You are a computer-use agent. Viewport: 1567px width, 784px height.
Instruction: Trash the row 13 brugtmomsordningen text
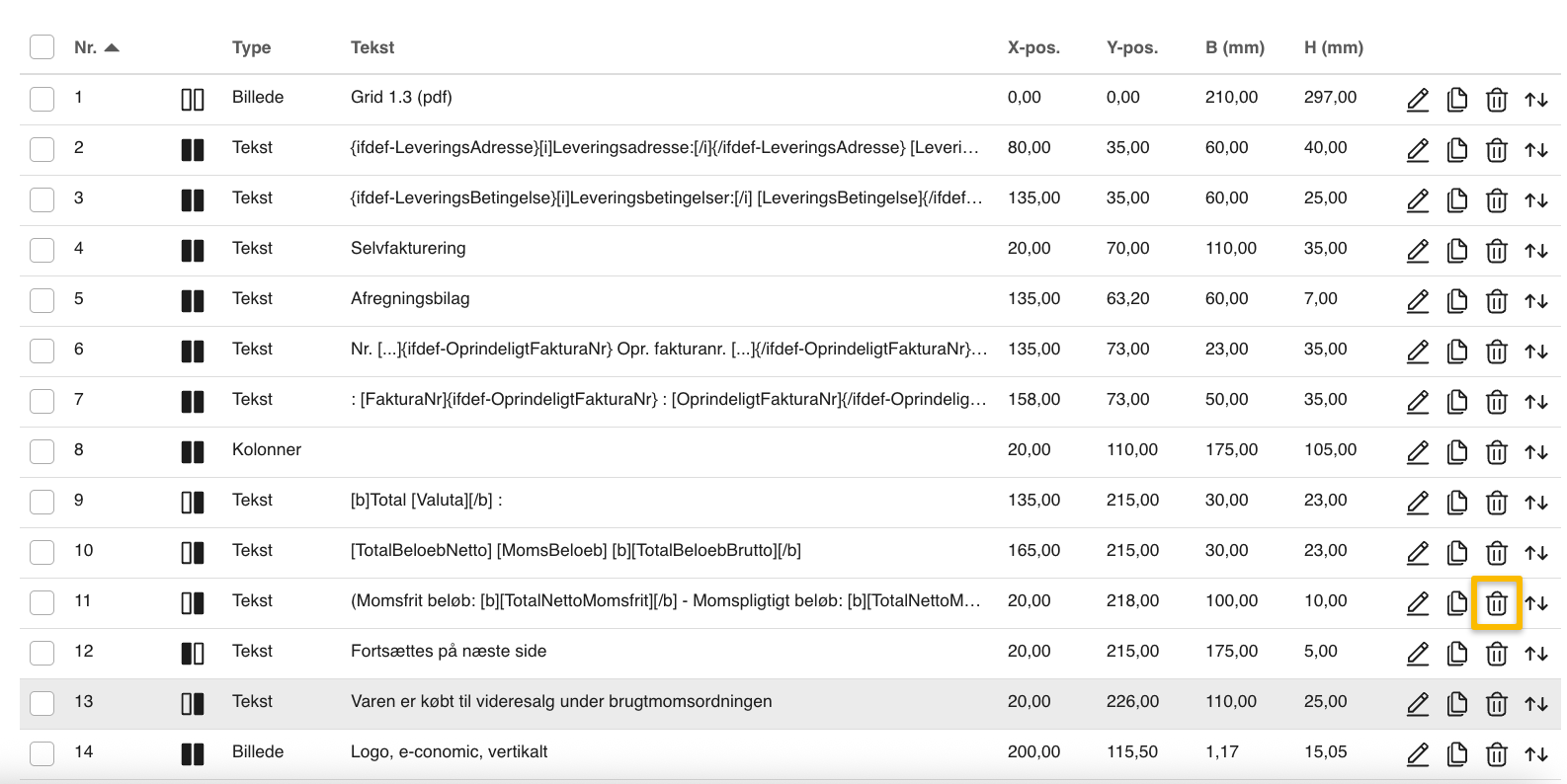pos(1496,704)
